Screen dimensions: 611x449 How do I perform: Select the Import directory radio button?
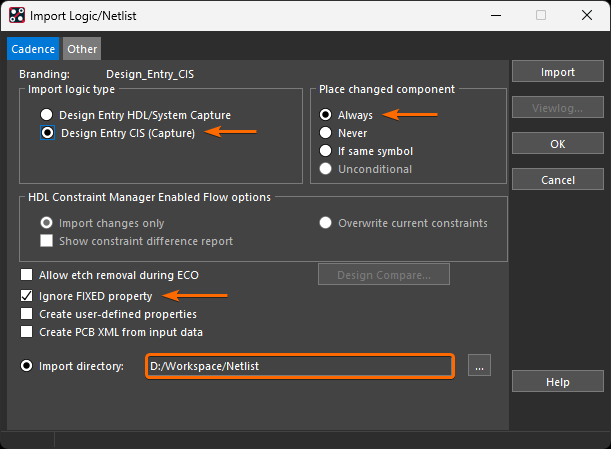click(28, 366)
